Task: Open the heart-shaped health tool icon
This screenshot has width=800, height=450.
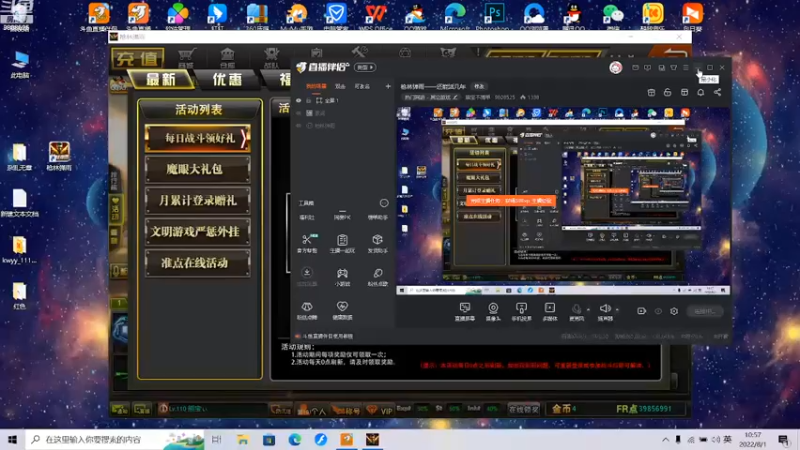Action: click(x=342, y=310)
